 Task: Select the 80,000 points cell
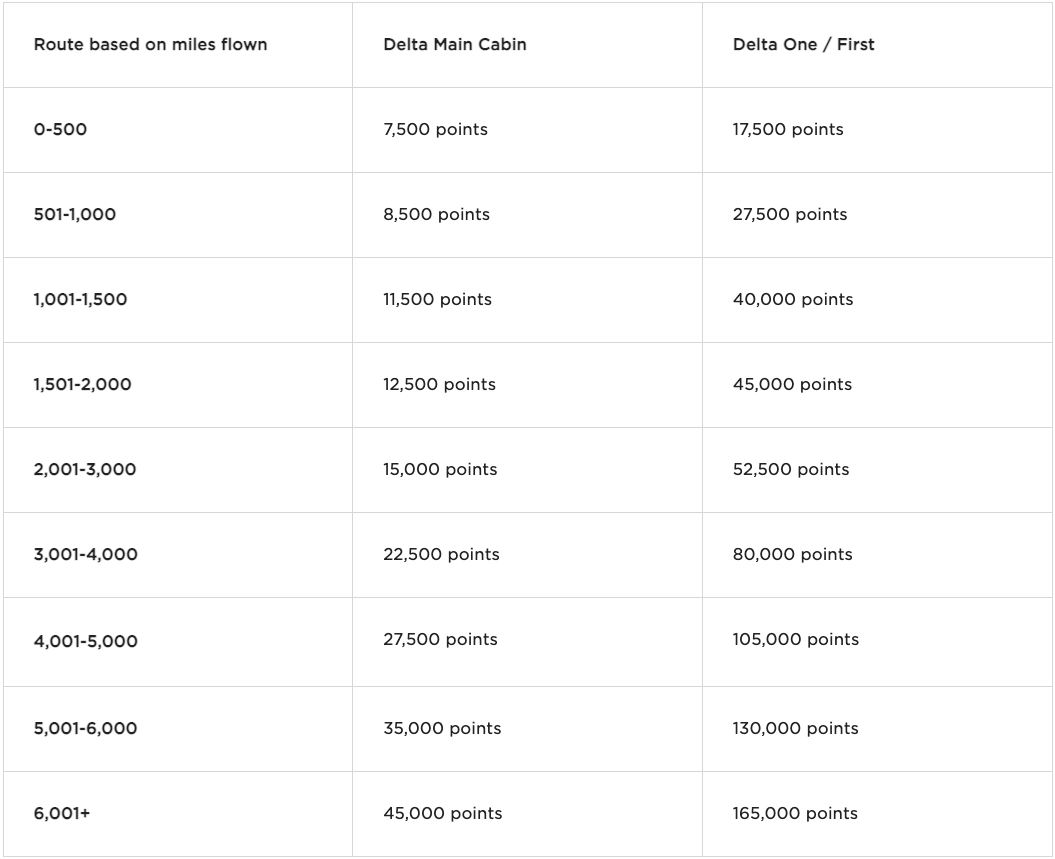[792, 554]
